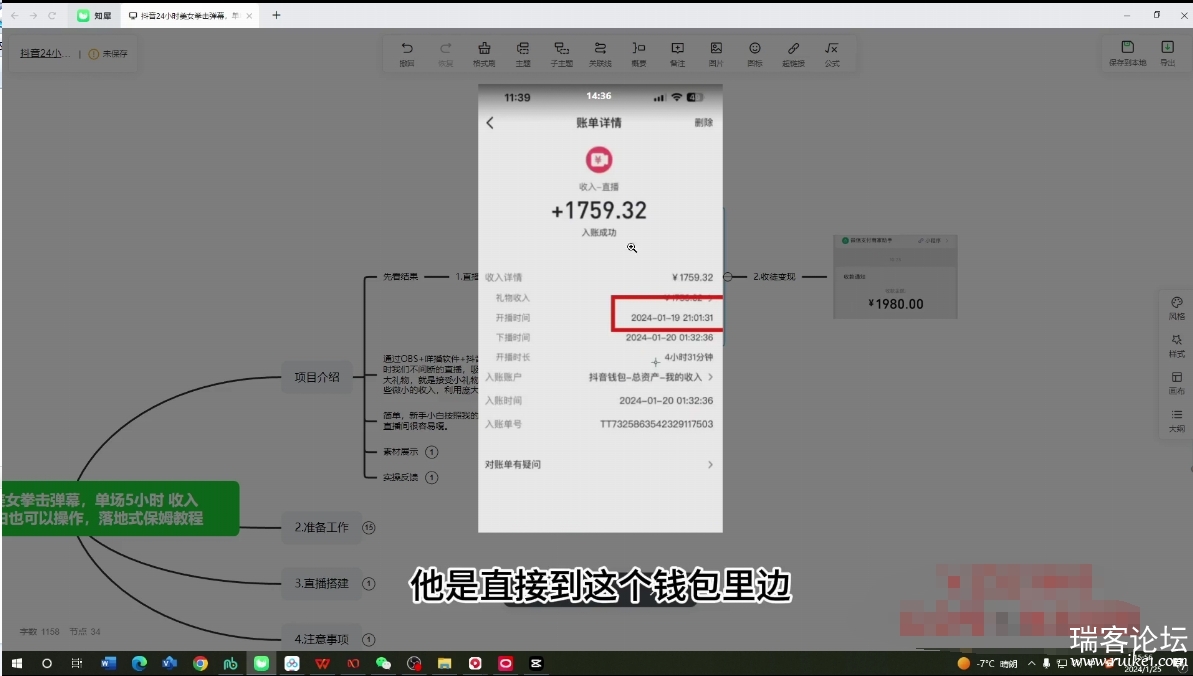
Task: Export the mind map (导出)
Action: click(1168, 53)
